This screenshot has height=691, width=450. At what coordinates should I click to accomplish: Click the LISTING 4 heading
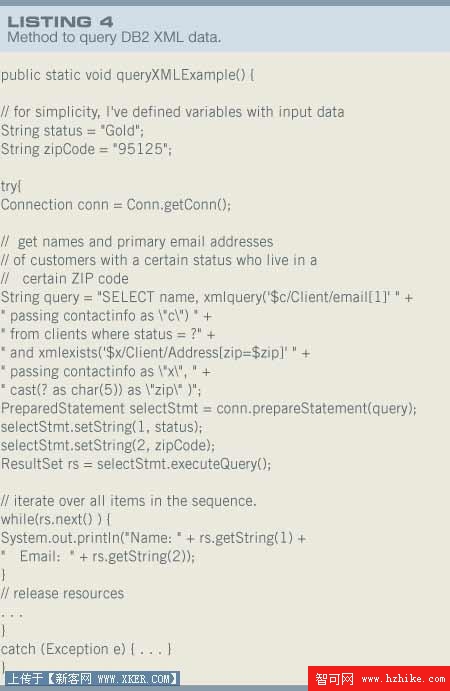[x=60, y=21]
